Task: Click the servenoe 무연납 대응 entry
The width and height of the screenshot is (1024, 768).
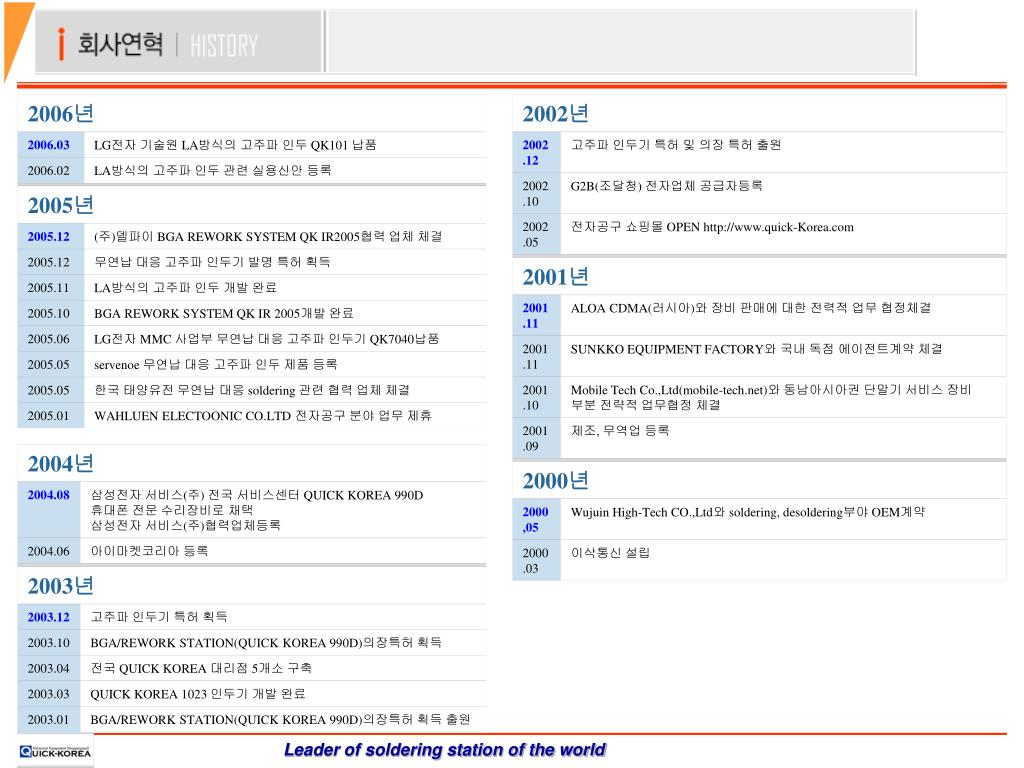Action: [216, 364]
